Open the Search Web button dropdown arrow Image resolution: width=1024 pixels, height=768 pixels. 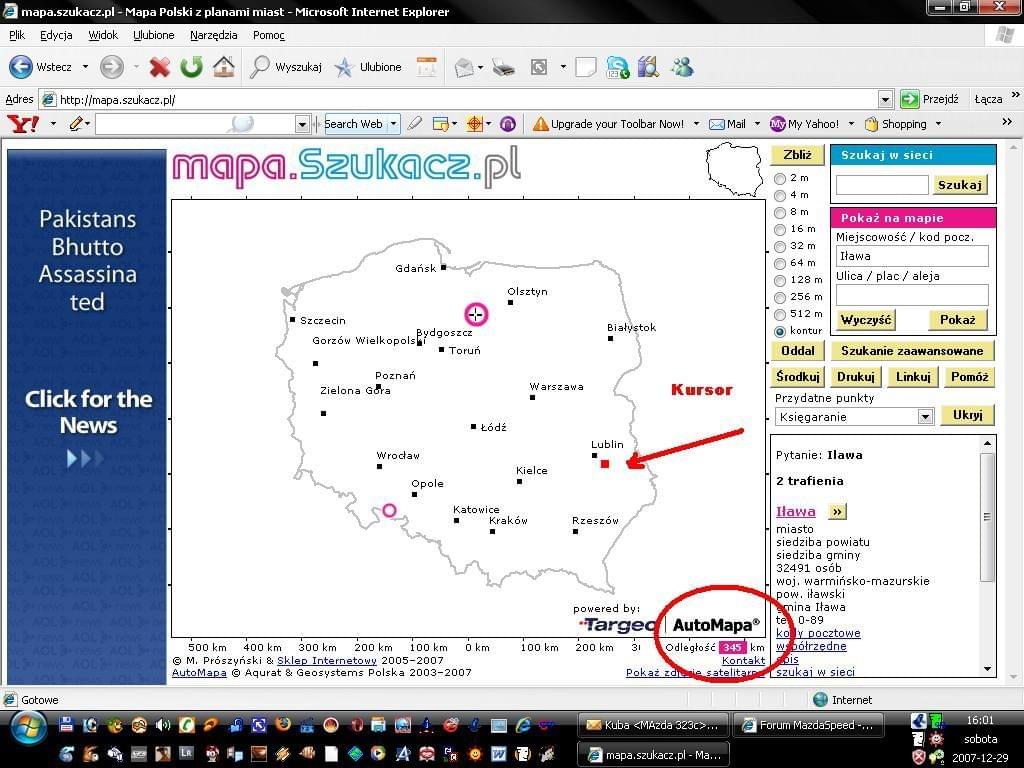pyautogui.click(x=393, y=123)
